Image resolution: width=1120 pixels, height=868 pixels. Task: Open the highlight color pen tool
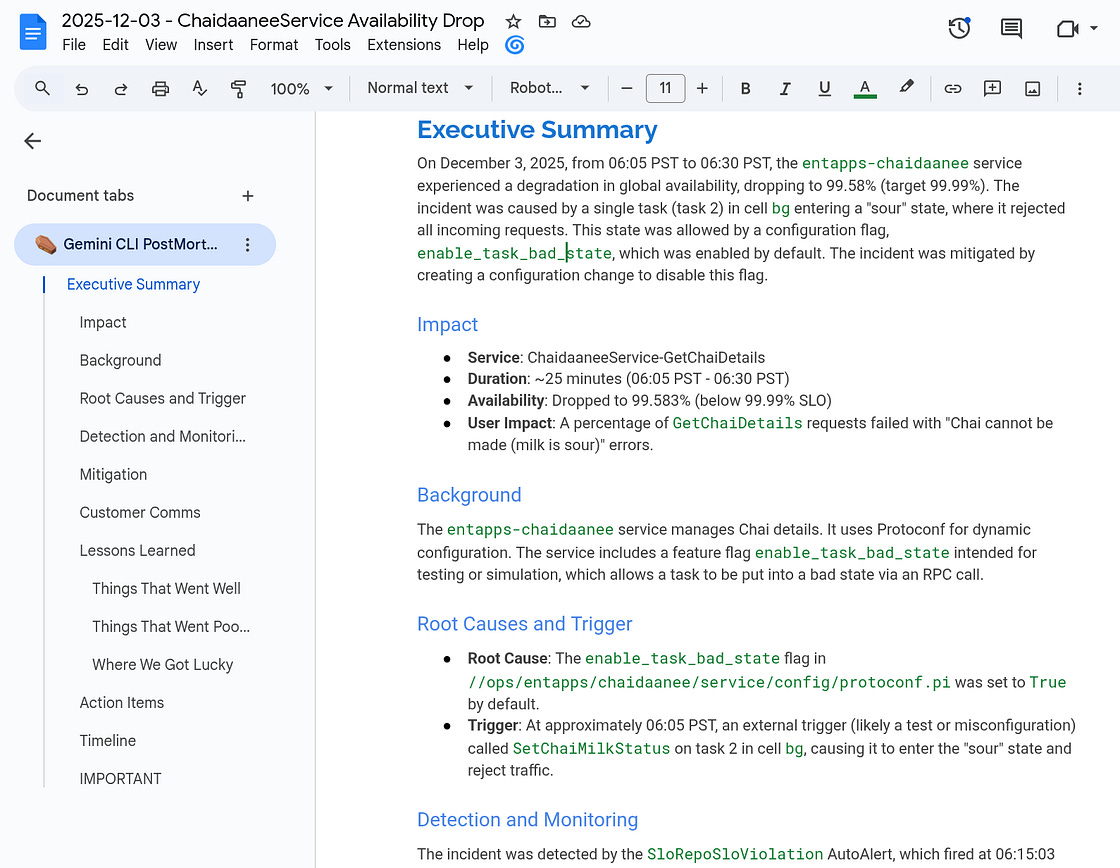point(906,87)
